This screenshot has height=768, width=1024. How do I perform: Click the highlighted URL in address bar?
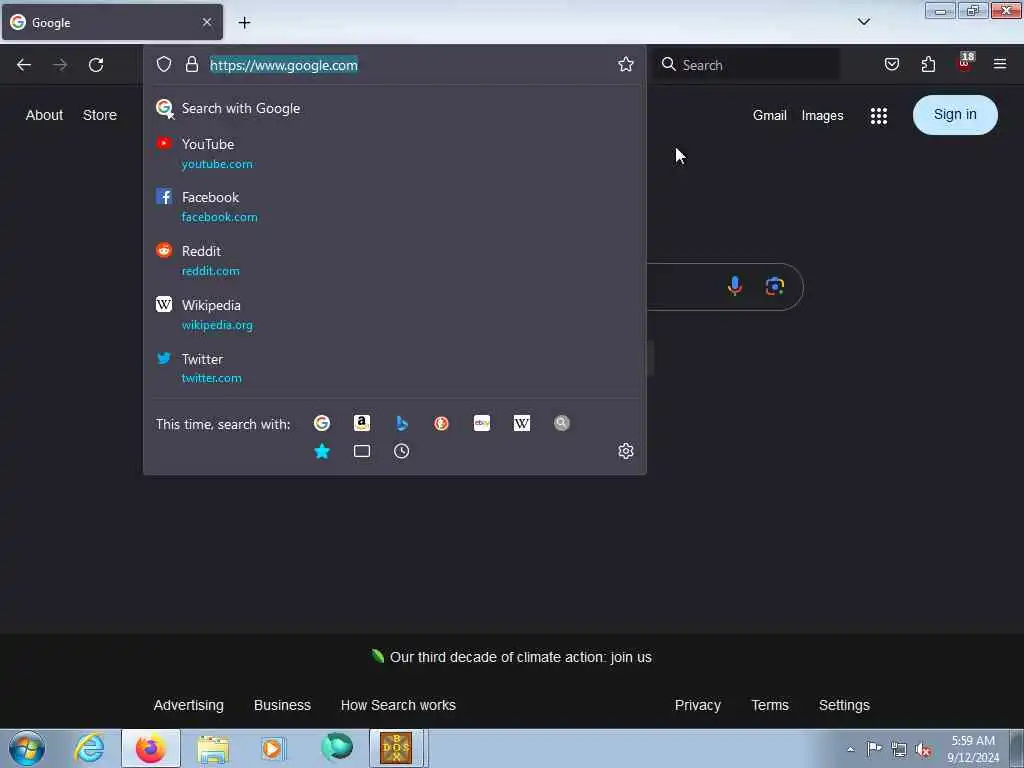[283, 65]
